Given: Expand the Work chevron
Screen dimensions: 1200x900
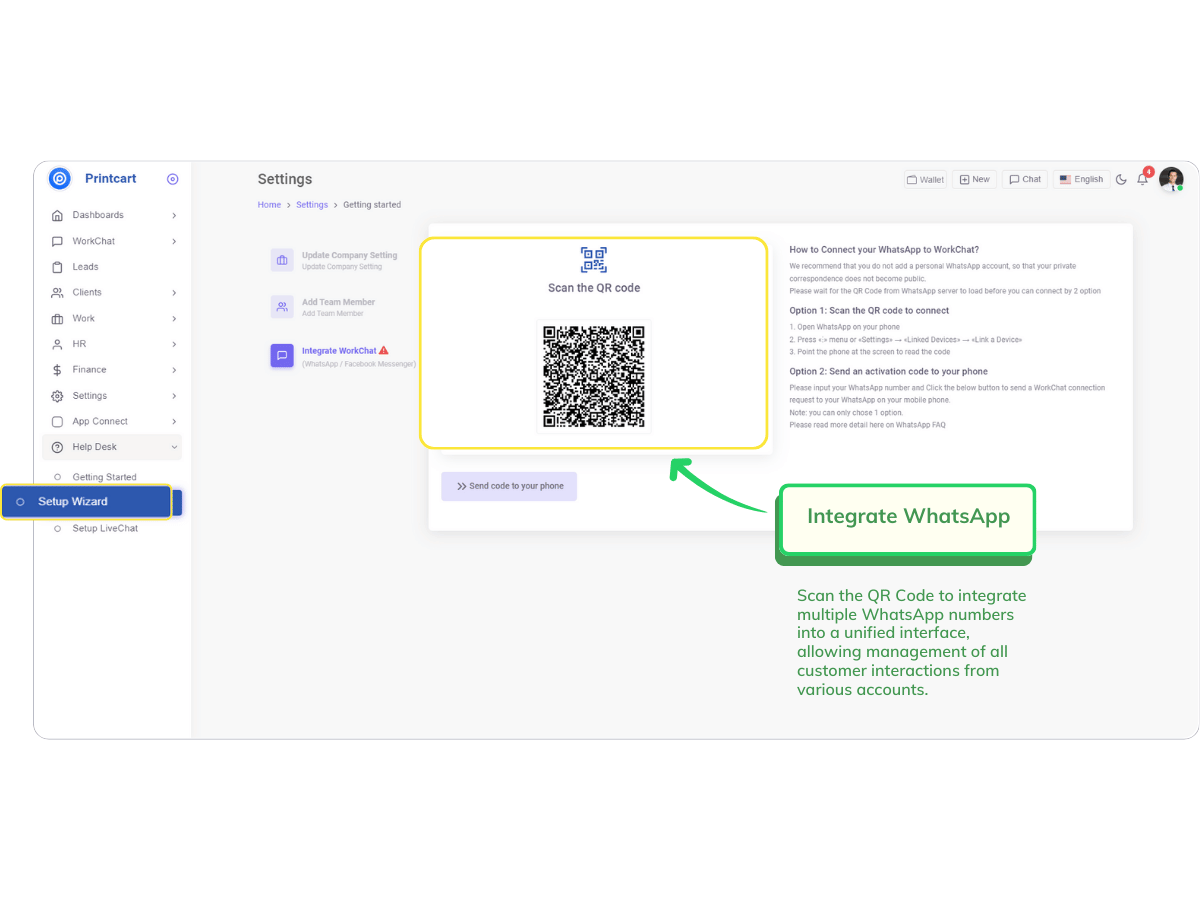Looking at the screenshot, I should [174, 319].
